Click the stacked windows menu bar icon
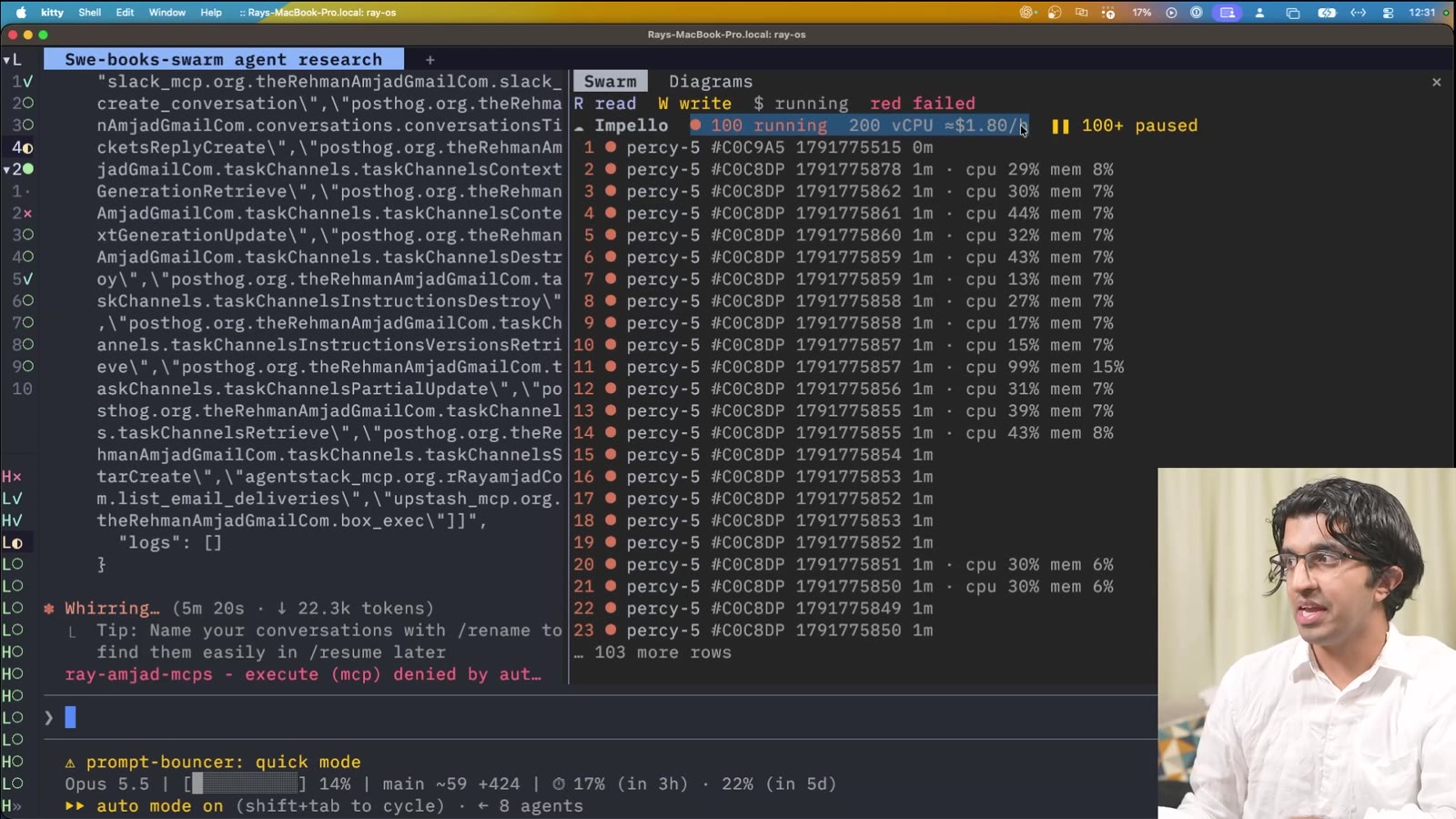Viewport: 1456px width, 819px height. 1292,12
